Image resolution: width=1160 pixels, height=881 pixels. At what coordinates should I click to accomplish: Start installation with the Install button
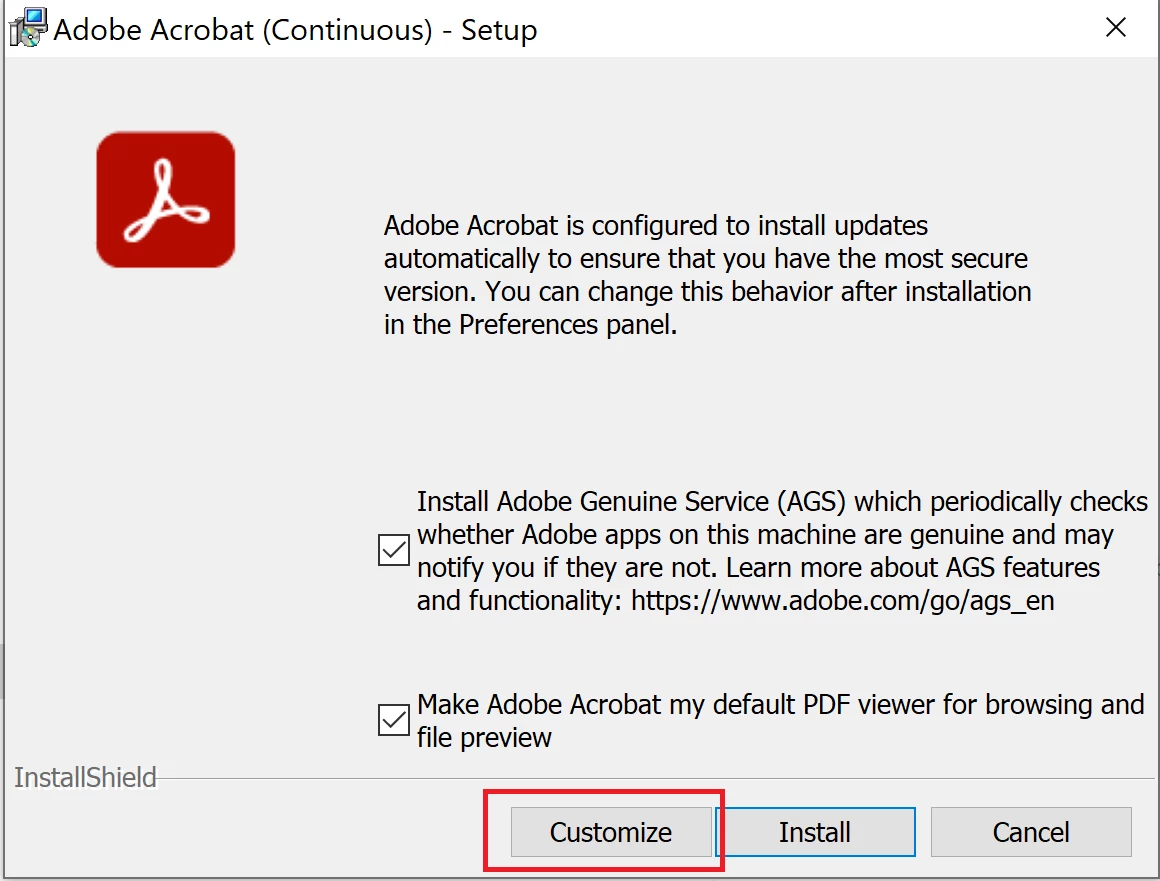[815, 832]
